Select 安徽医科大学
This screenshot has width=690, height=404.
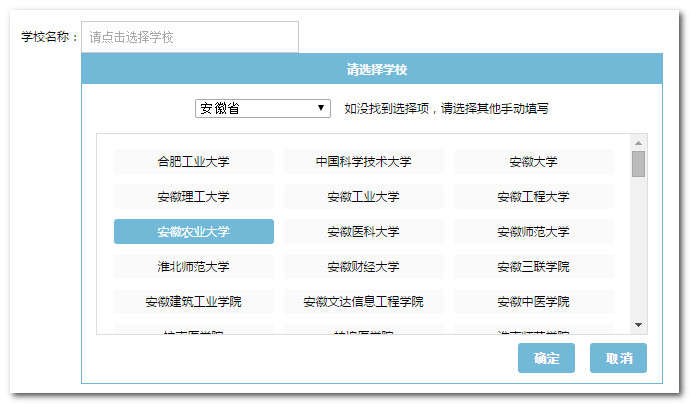click(x=363, y=231)
